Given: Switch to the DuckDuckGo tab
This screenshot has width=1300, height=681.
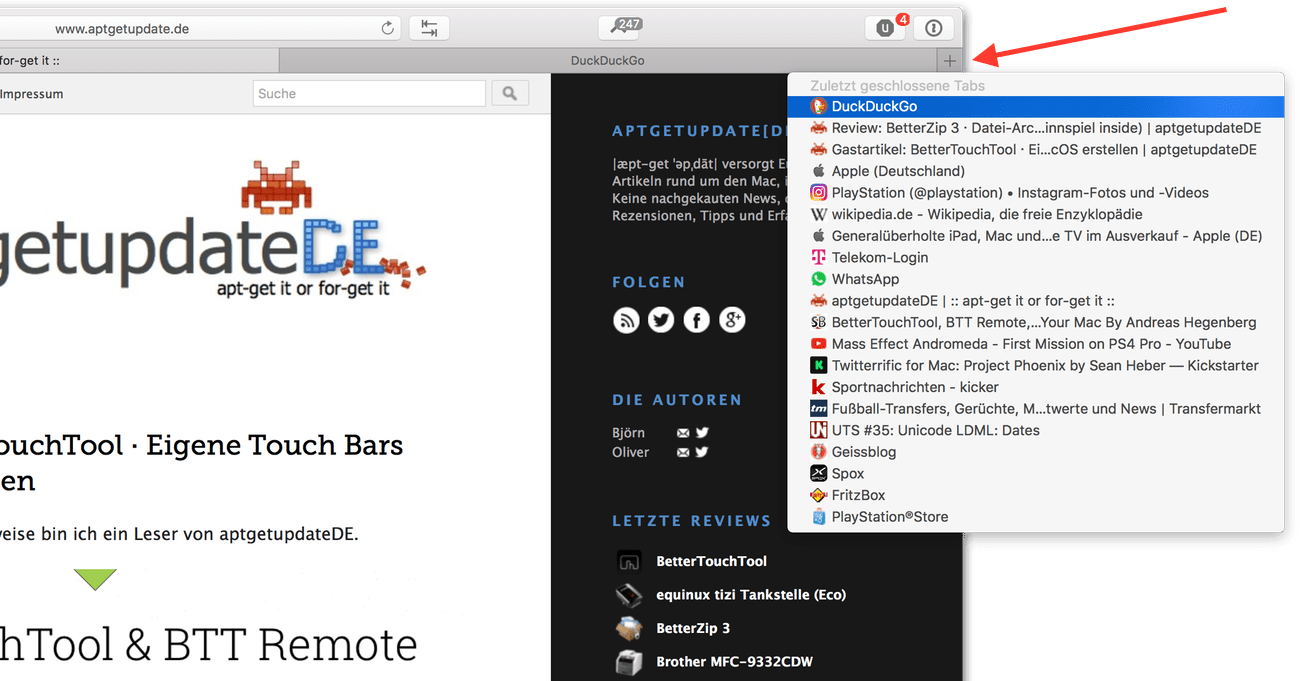Looking at the screenshot, I should click(x=607, y=61).
